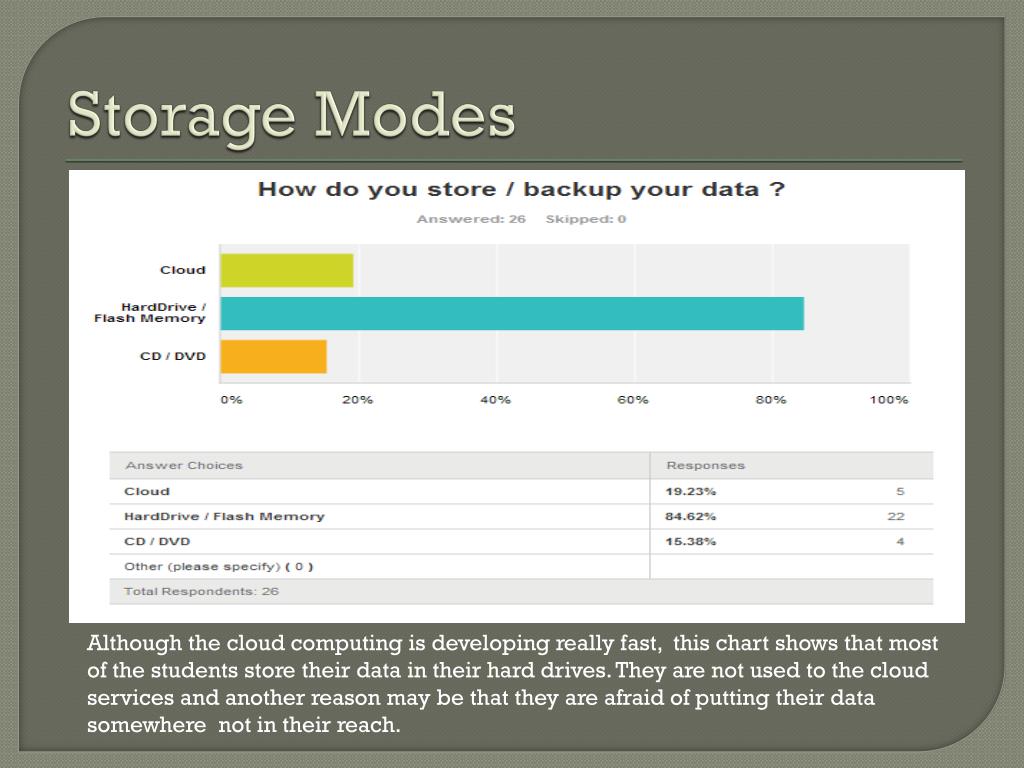Click the Storage Modes slide title
The height and width of the screenshot is (768, 1024).
coord(291,116)
